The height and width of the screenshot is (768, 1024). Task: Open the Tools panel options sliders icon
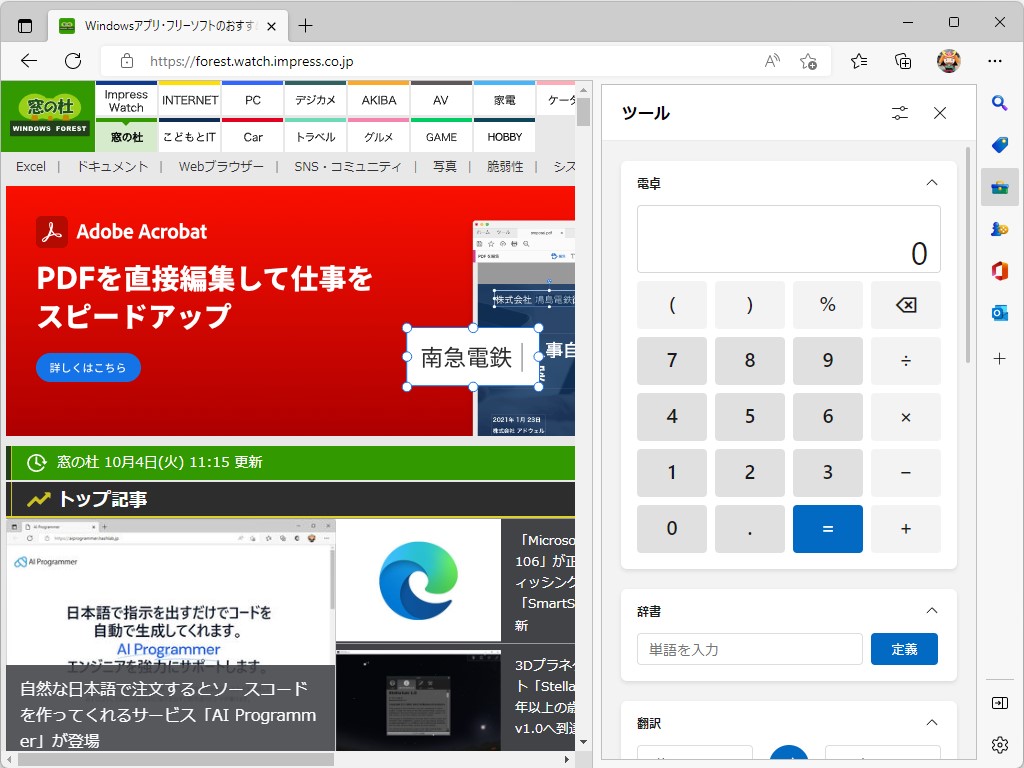899,113
